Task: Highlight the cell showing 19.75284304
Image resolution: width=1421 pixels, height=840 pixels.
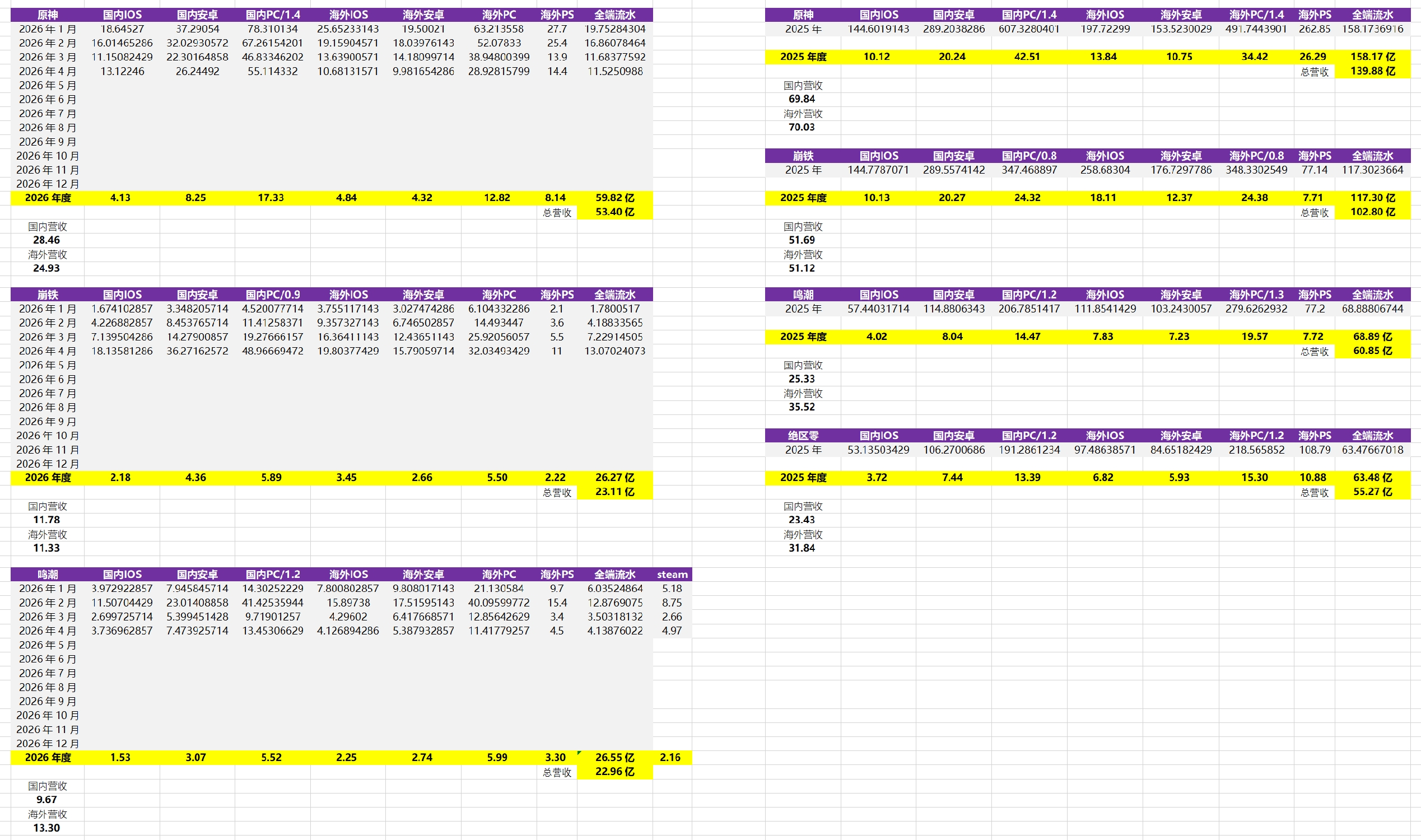Action: click(615, 29)
